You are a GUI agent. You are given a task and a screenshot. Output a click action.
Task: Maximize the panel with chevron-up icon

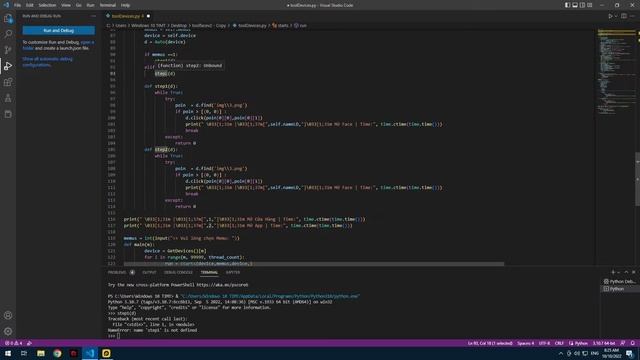[x=626, y=272]
